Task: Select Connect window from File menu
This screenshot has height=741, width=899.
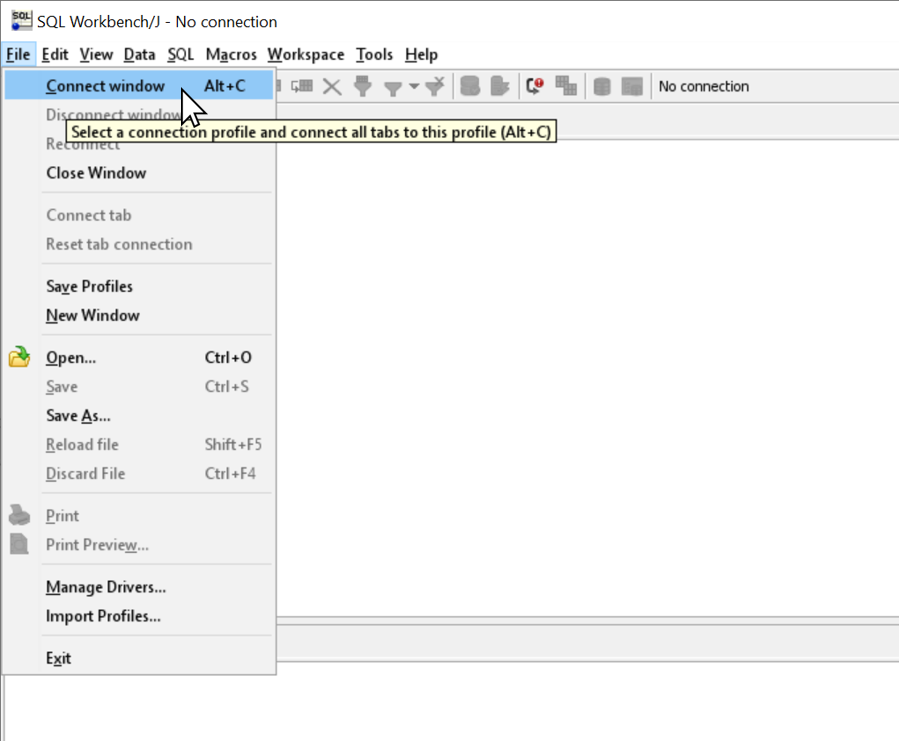Action: [105, 86]
